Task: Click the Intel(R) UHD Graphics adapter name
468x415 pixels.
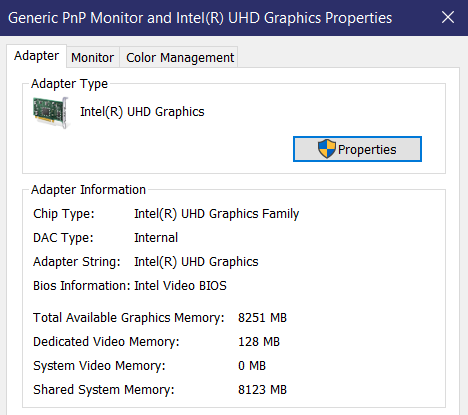Action: pyautogui.click(x=142, y=112)
